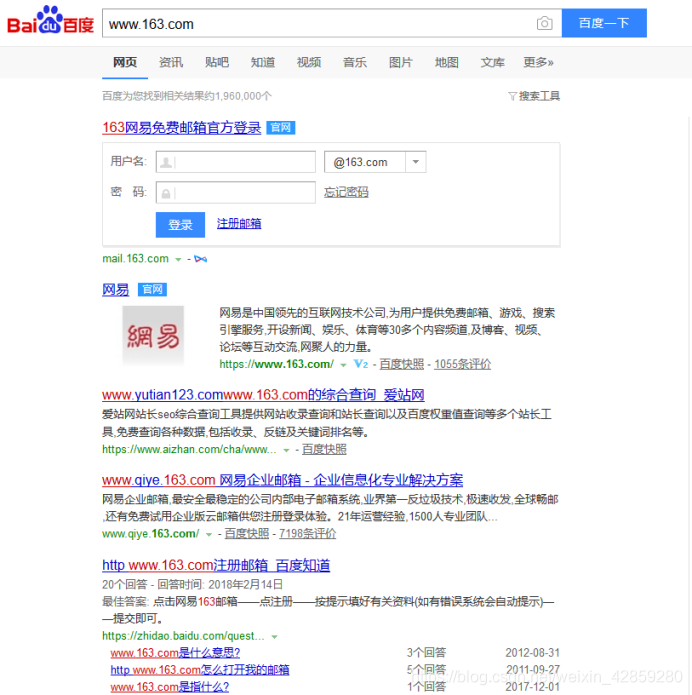
Task: Open the 163网易免费邮箱官方登录 result
Action: [182, 128]
